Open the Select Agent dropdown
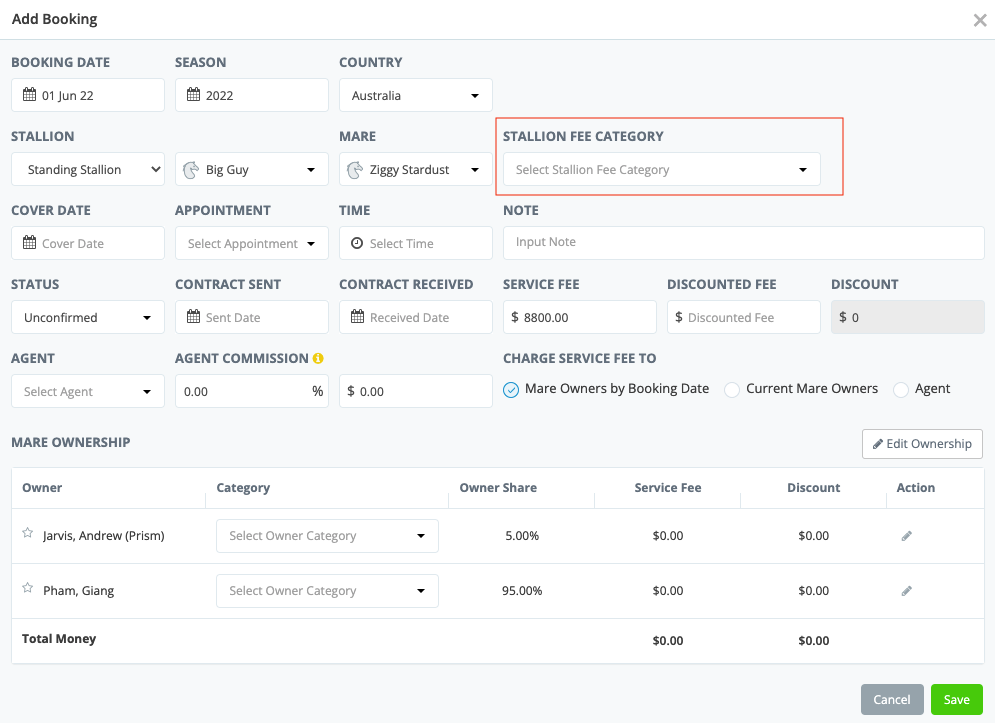 [x=87, y=392]
